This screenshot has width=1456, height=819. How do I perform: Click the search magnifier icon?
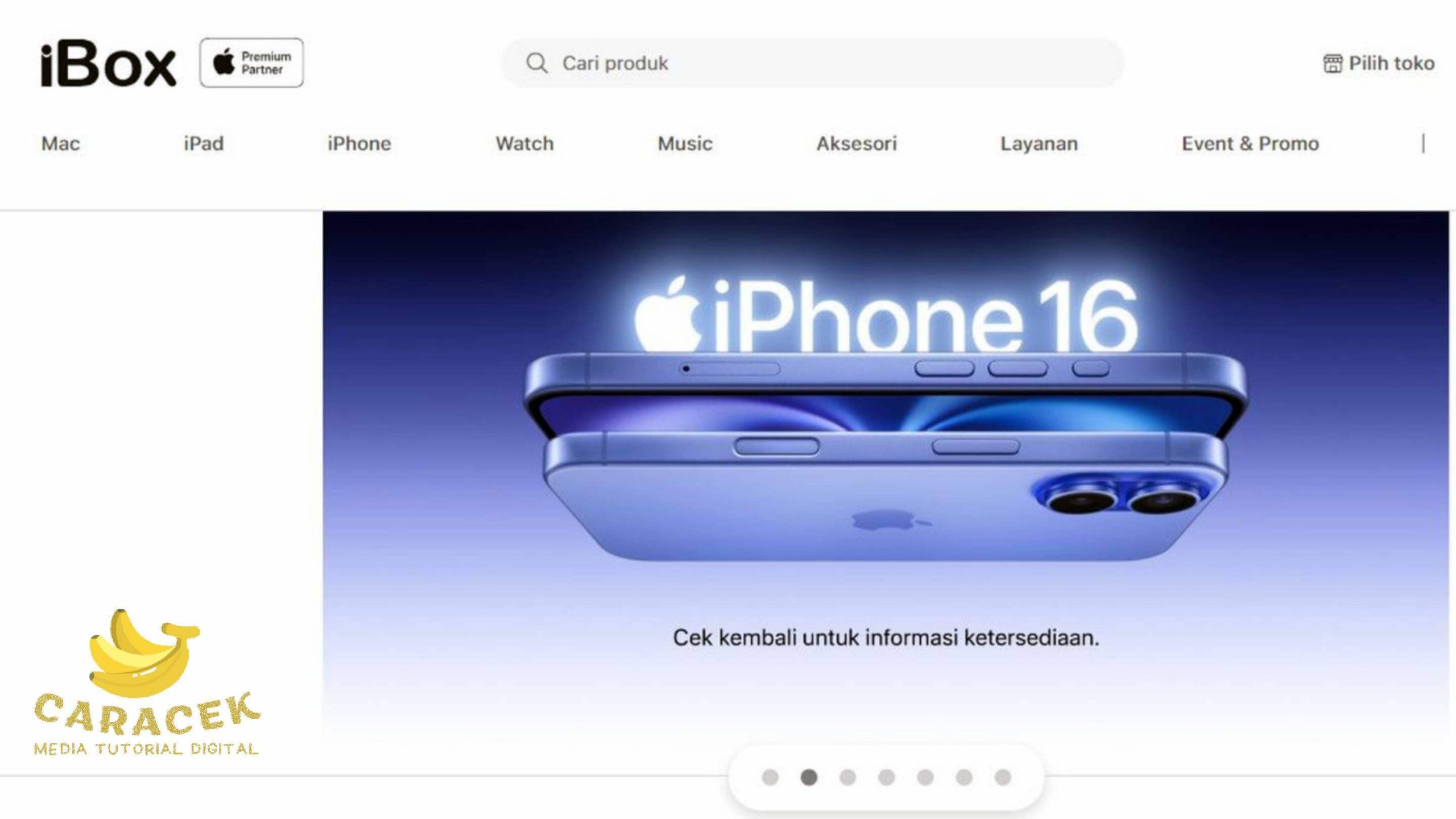[x=535, y=62]
